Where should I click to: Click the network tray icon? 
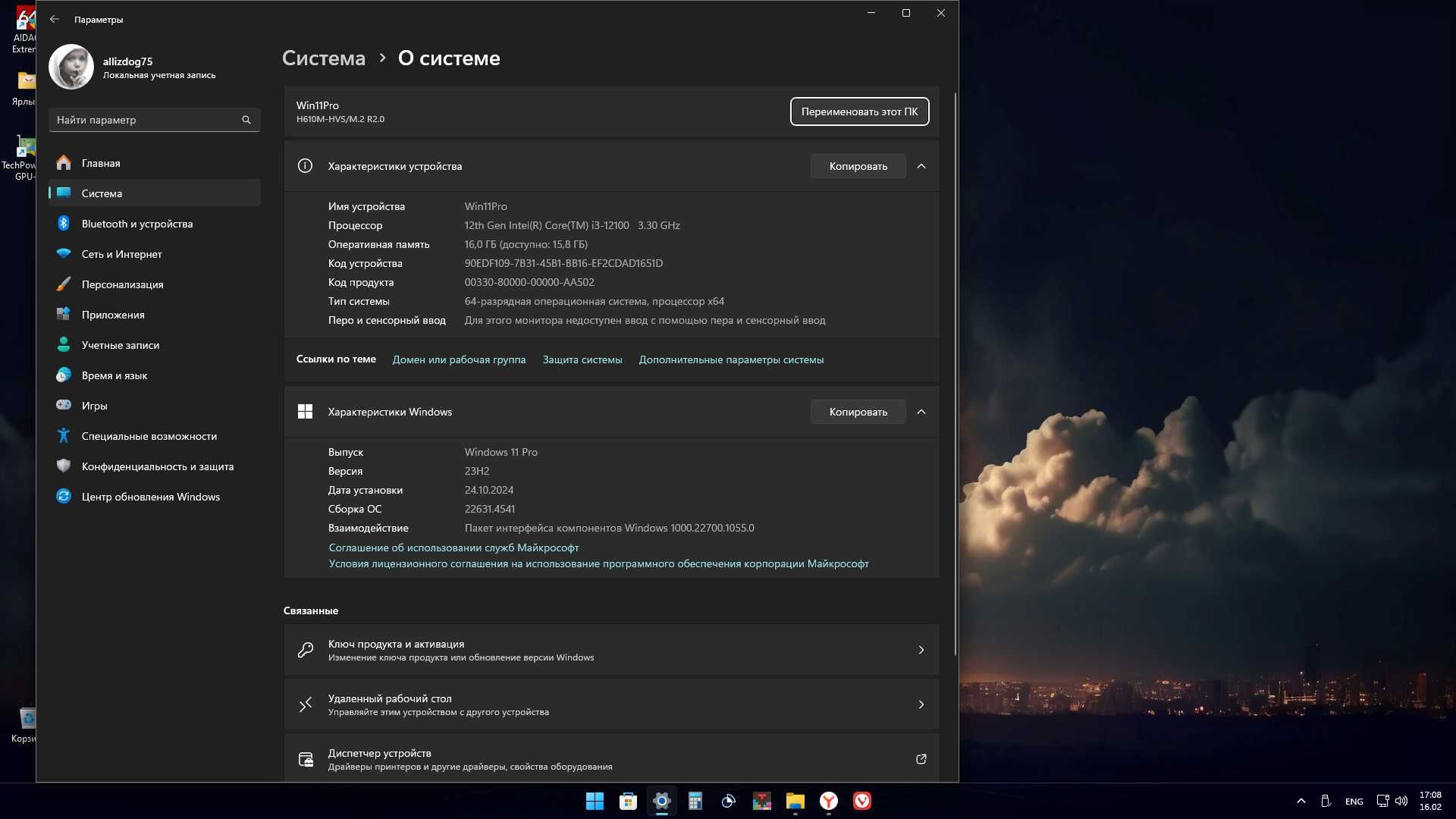[x=1382, y=801]
